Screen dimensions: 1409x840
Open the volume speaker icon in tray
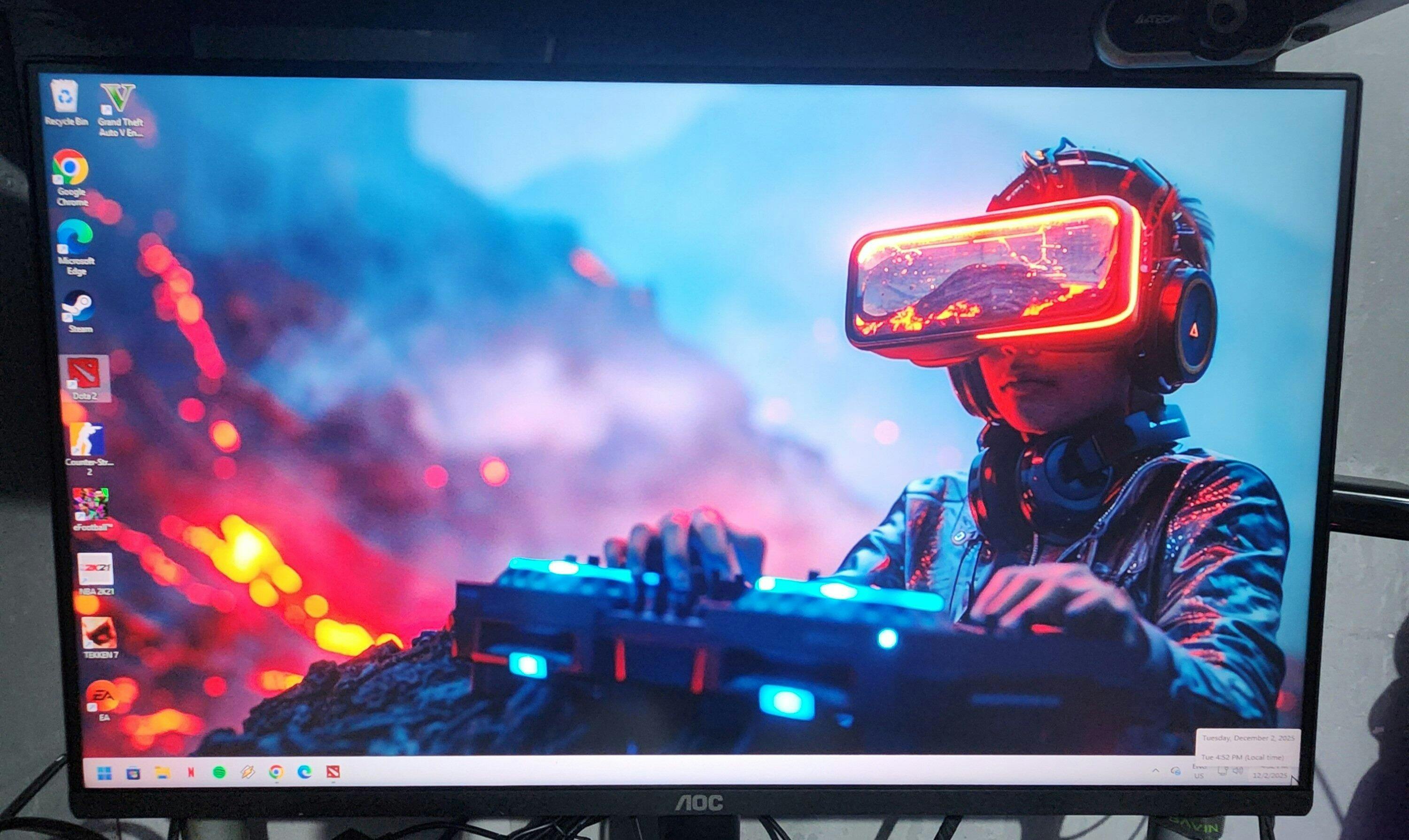pos(1238,771)
